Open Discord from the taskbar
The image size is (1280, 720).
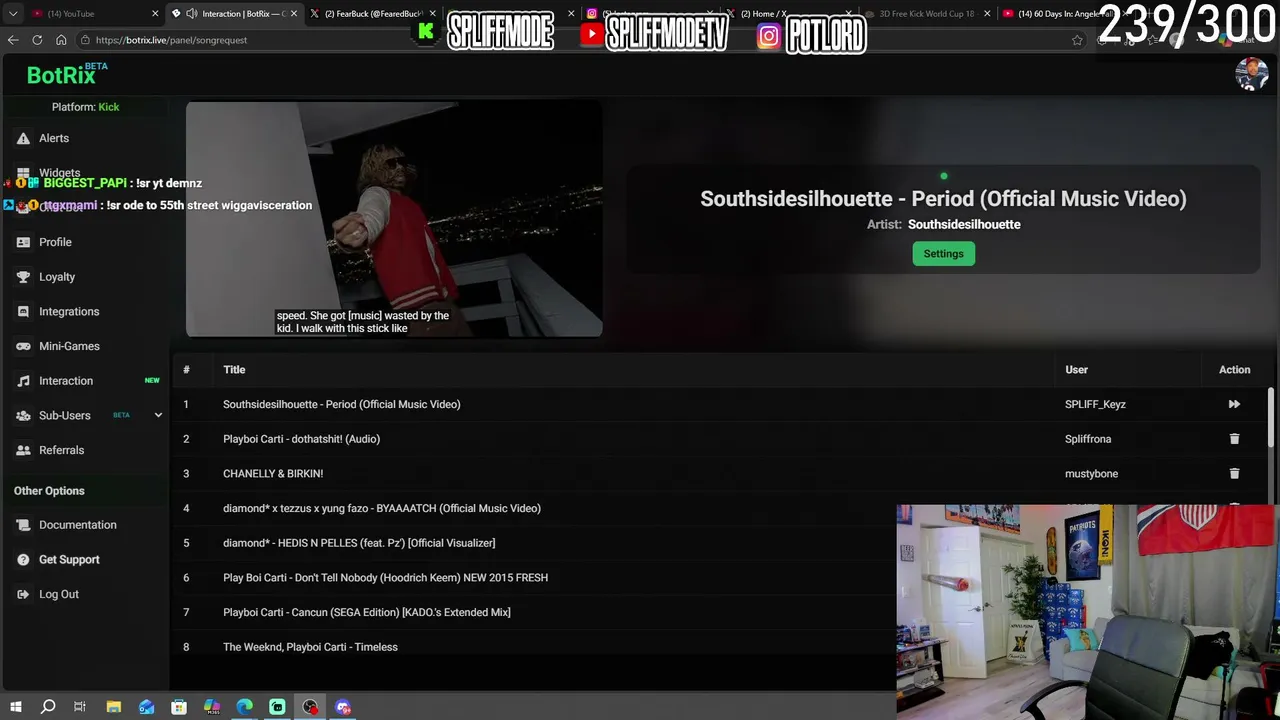tap(343, 707)
